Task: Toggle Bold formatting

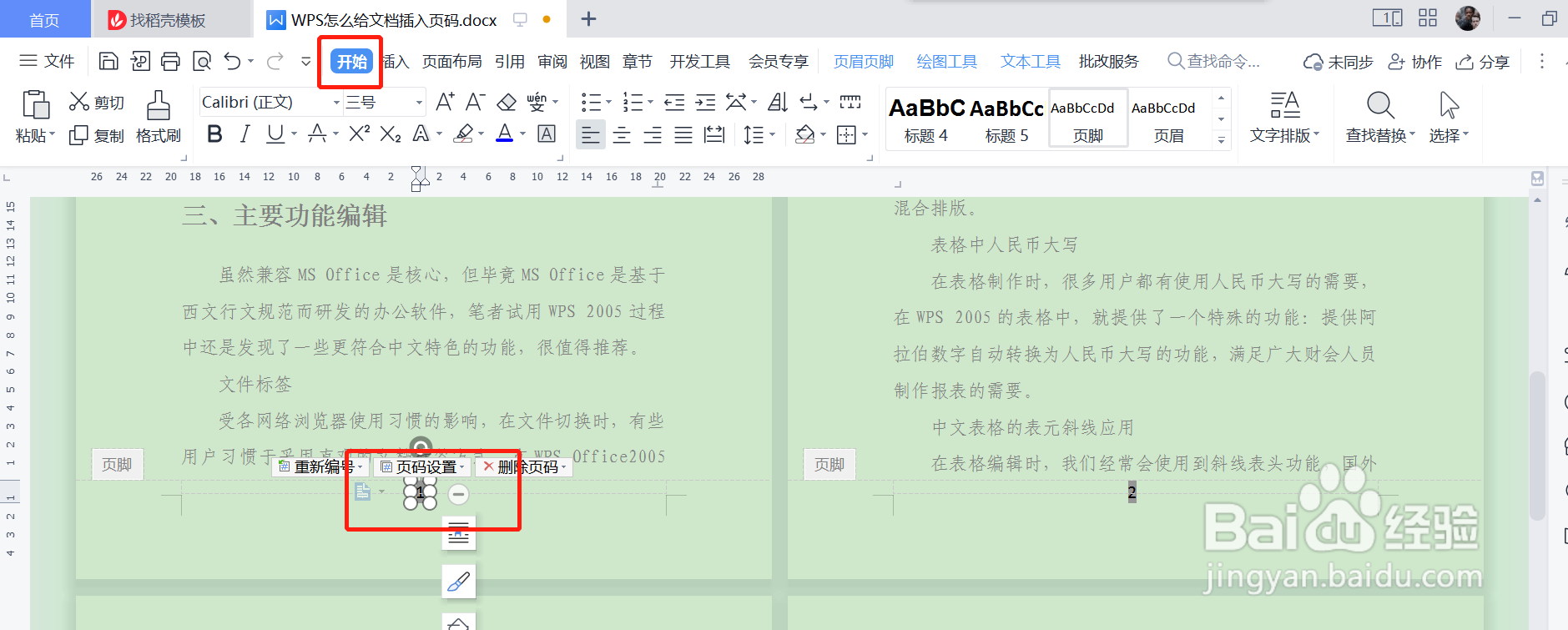Action: pos(214,134)
